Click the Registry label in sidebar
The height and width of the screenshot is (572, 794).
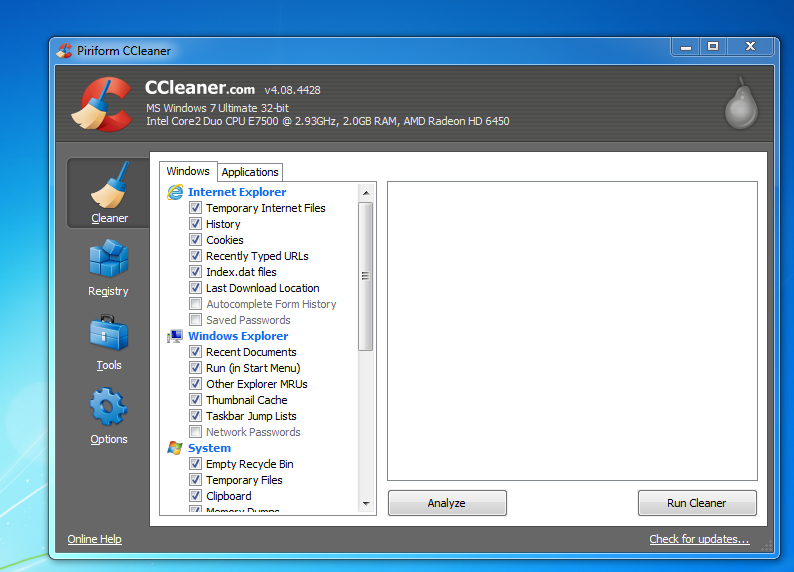(x=108, y=291)
